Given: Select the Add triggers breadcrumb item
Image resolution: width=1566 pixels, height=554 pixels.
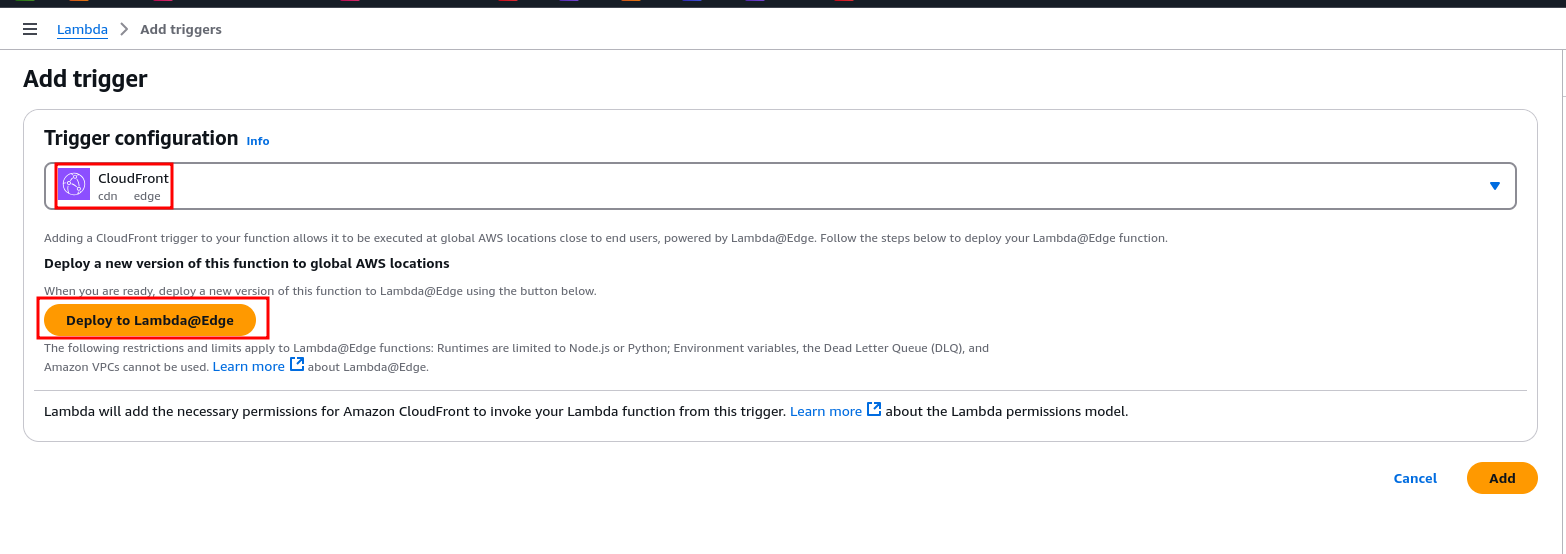Looking at the screenshot, I should pos(181,30).
